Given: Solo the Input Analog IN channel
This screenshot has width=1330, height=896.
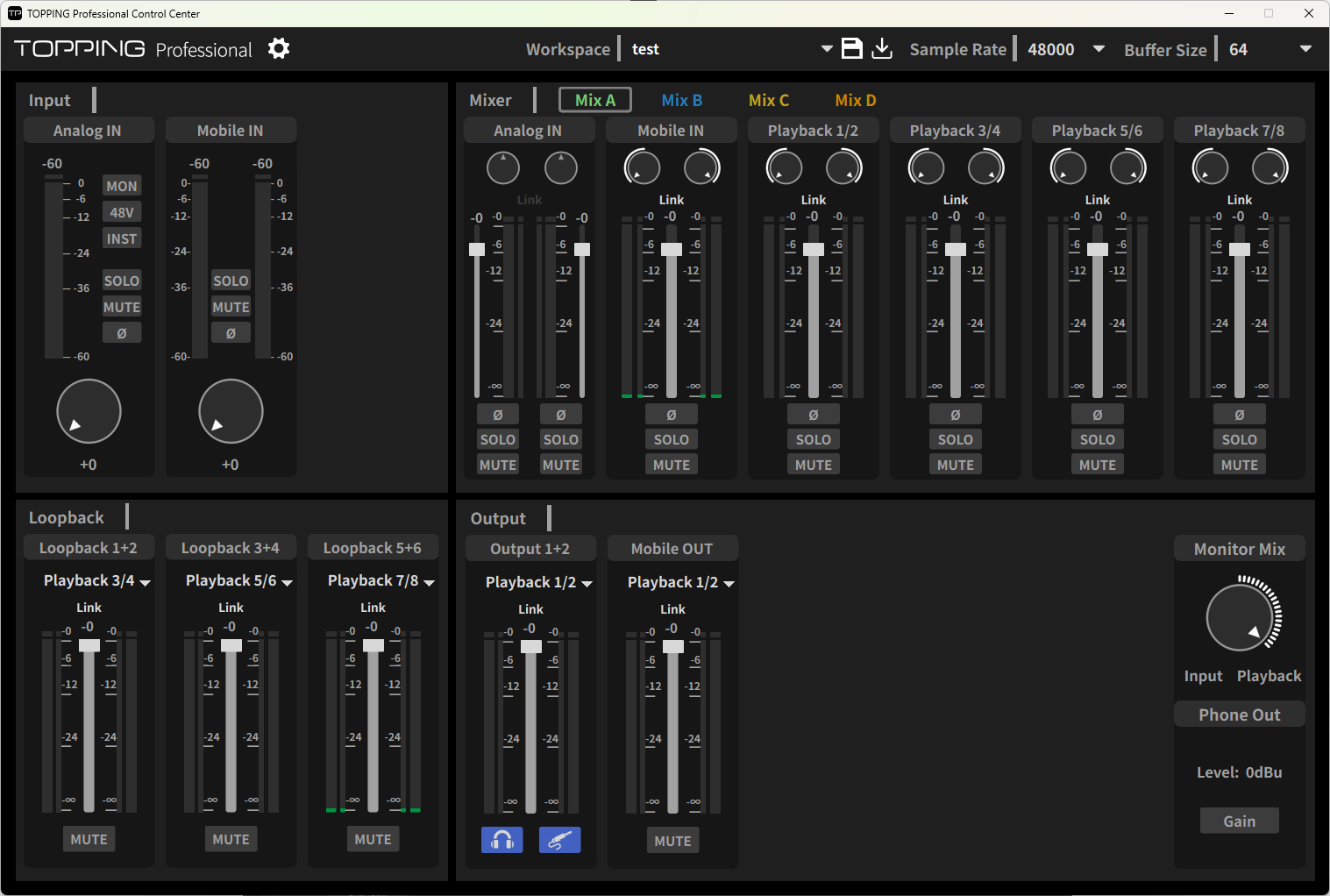Looking at the screenshot, I should (x=122, y=281).
